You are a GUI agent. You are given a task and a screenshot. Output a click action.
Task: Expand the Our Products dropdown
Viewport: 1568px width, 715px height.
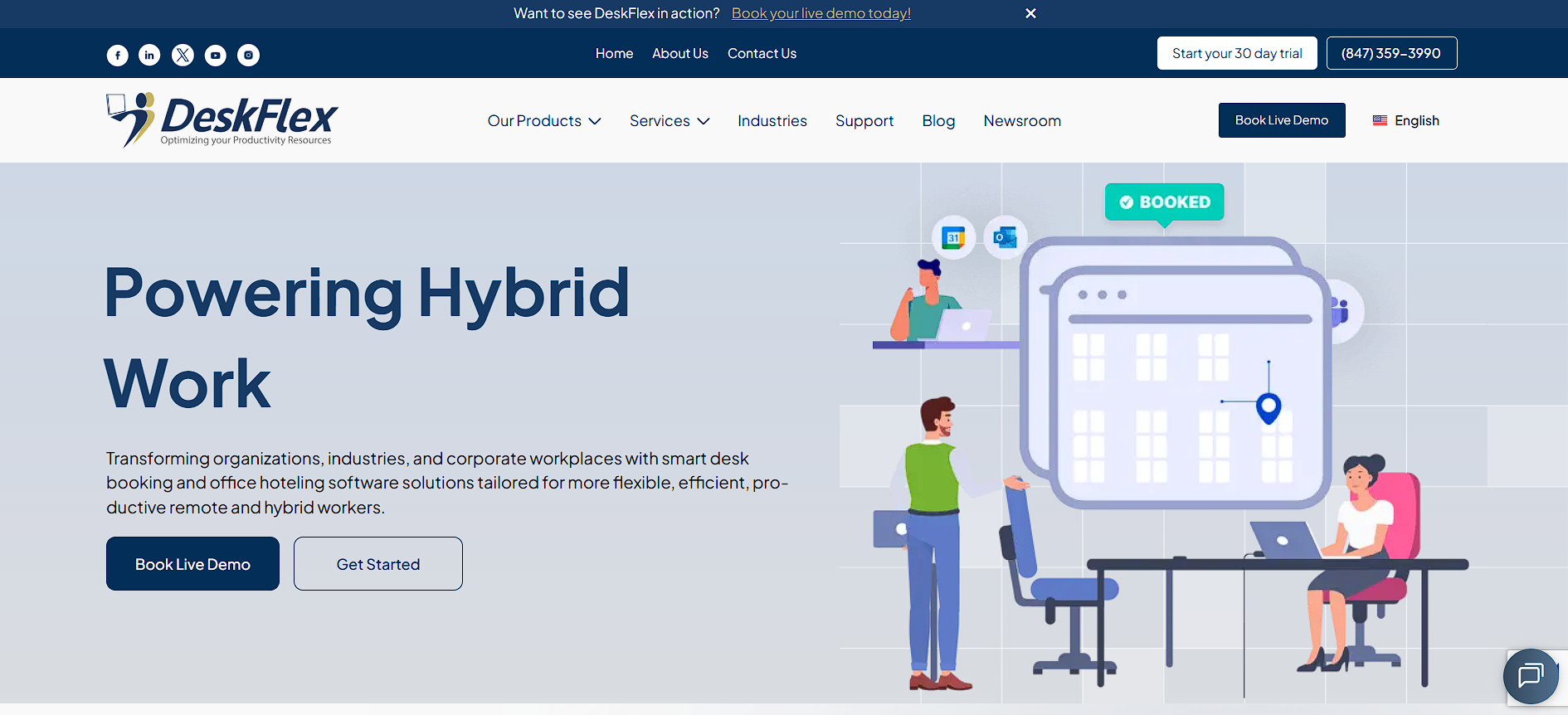click(544, 121)
